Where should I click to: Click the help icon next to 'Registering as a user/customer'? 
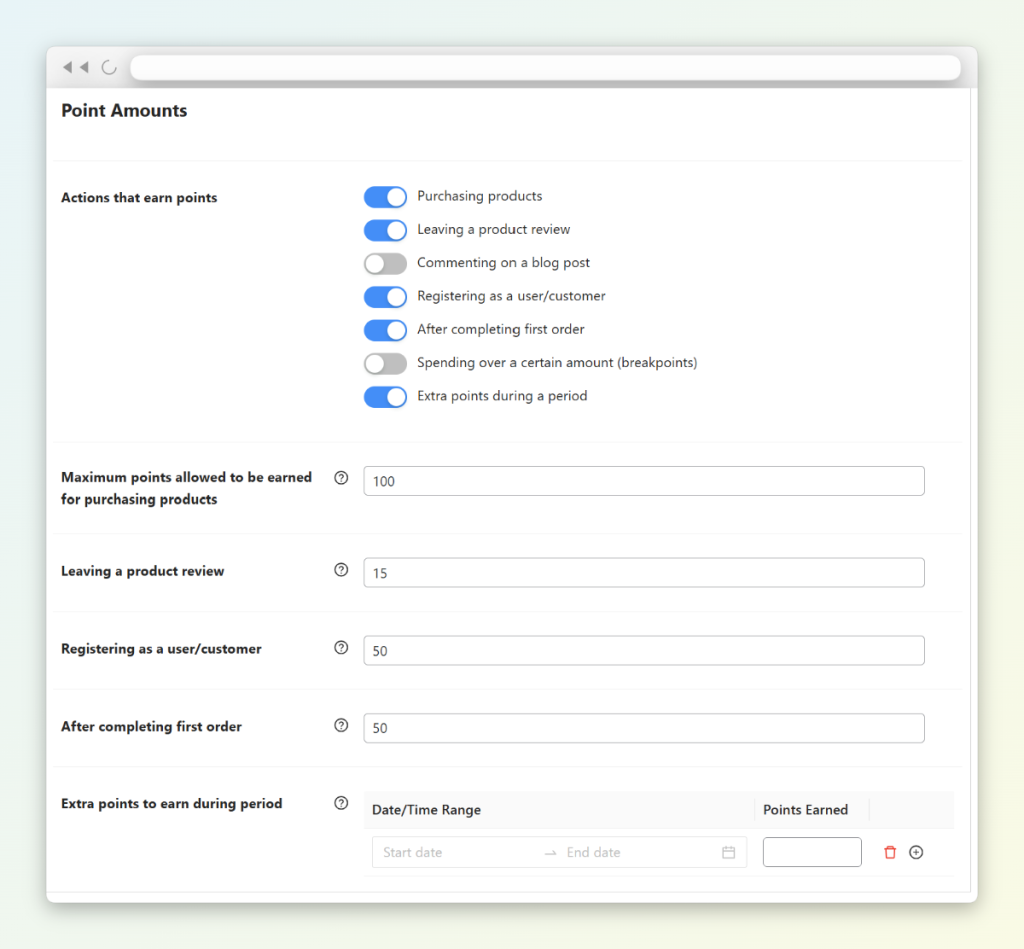pyautogui.click(x=341, y=648)
